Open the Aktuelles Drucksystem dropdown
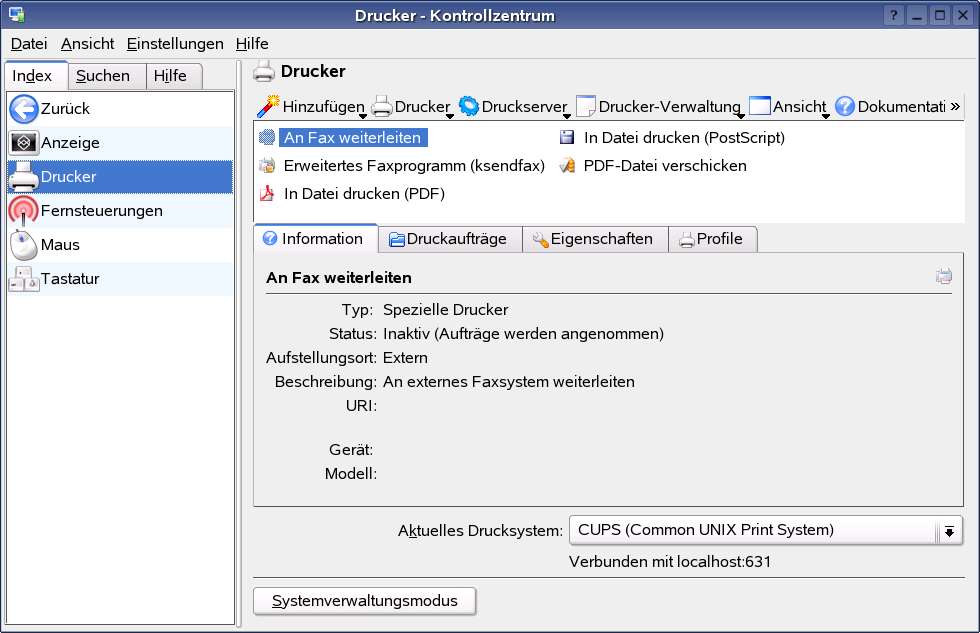Image resolution: width=980 pixels, height=633 pixels. (948, 531)
